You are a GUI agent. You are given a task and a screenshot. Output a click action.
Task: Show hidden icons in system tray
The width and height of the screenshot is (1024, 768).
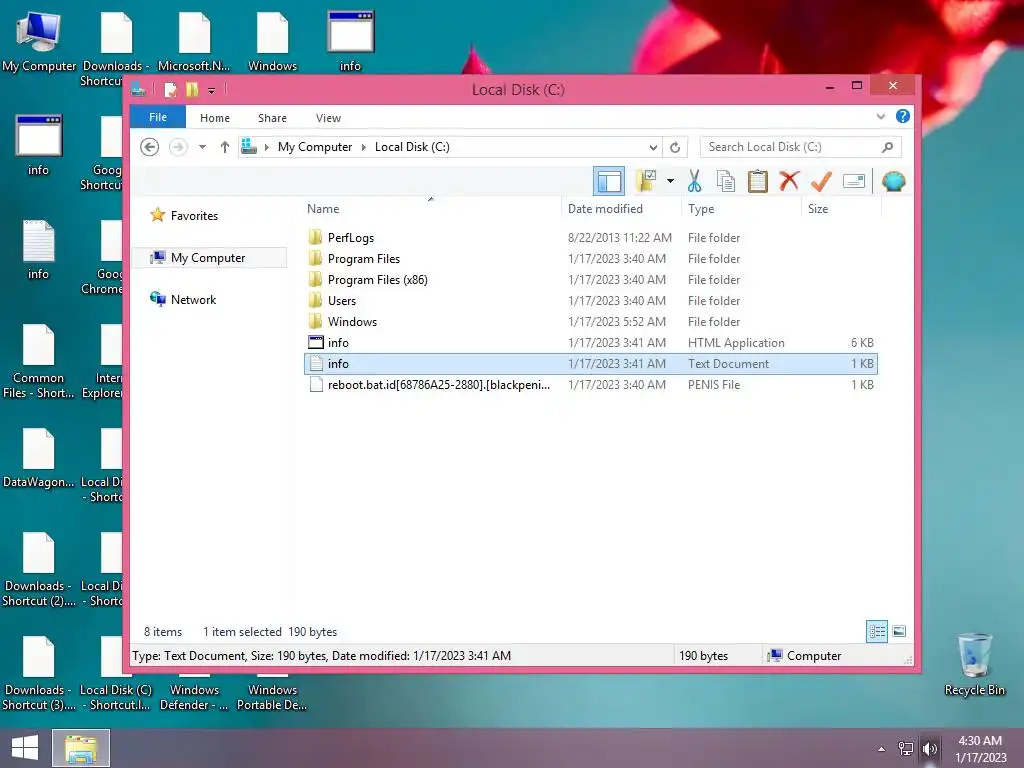coord(881,749)
